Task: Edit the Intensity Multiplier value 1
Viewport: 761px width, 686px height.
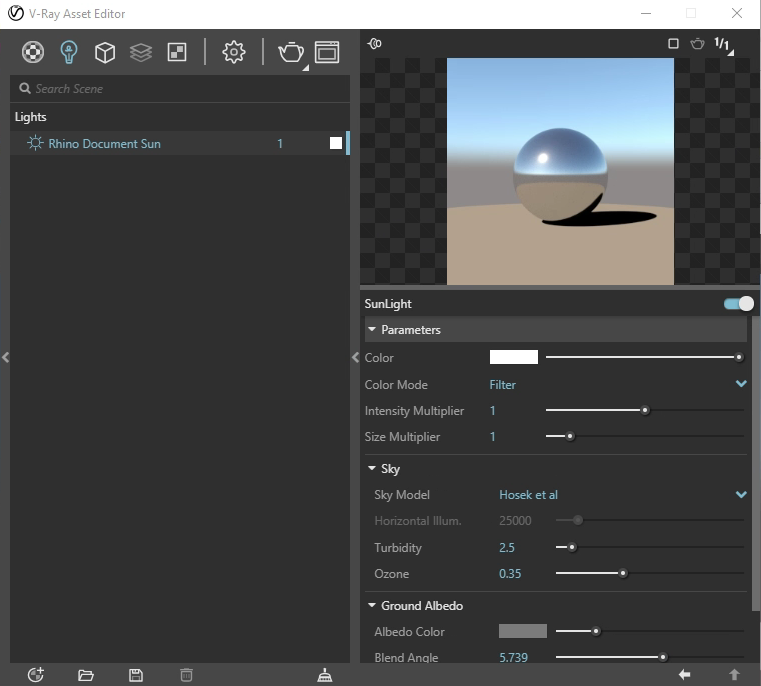Action: 493,411
